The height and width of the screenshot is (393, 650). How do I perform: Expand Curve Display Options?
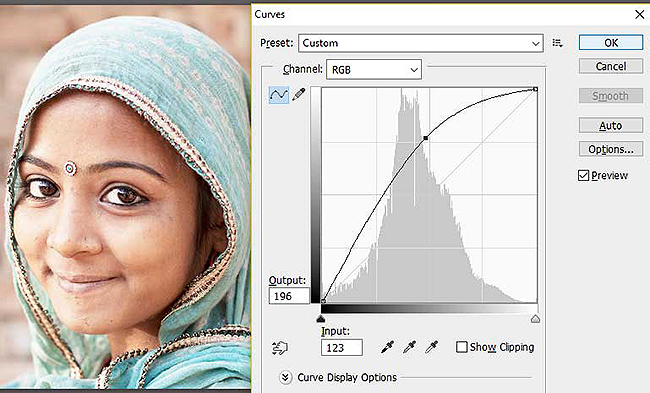point(285,377)
